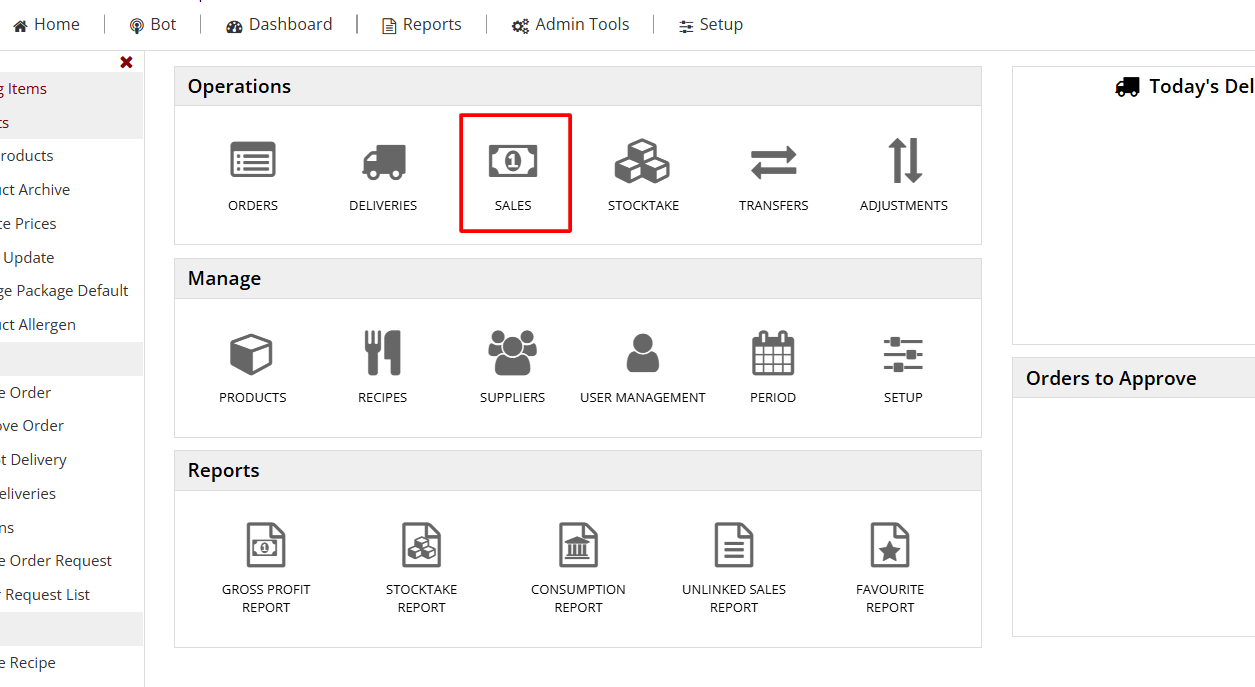Open Recipes fork and knife icon
The width and height of the screenshot is (1255, 687).
pos(382,354)
